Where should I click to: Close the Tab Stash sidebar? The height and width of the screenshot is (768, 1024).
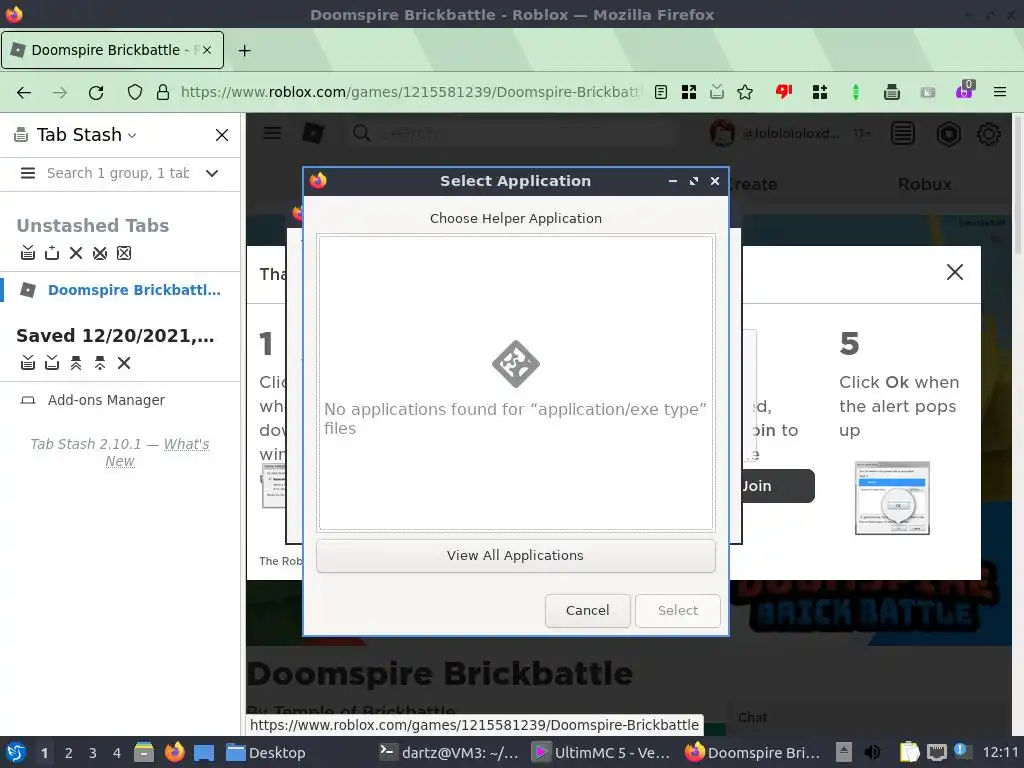222,135
